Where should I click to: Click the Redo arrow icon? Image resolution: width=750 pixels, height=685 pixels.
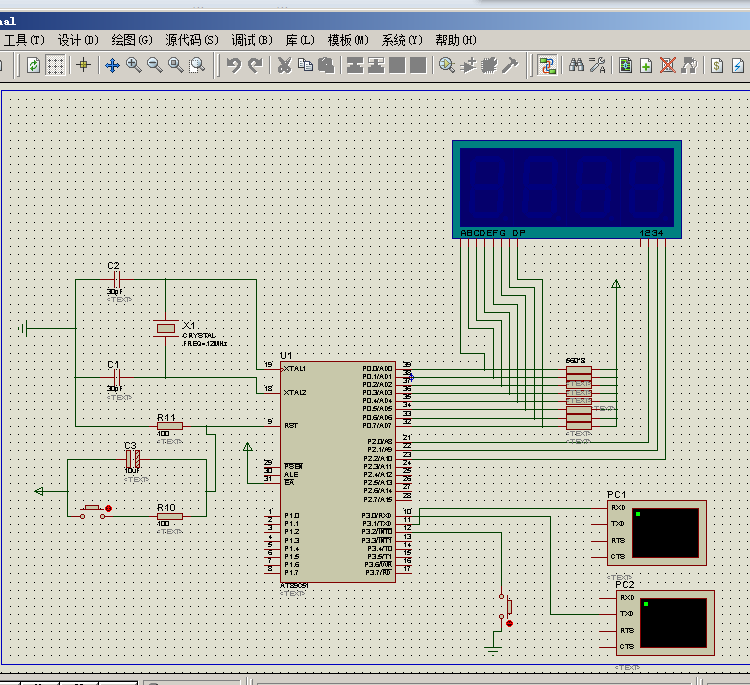pyautogui.click(x=255, y=65)
